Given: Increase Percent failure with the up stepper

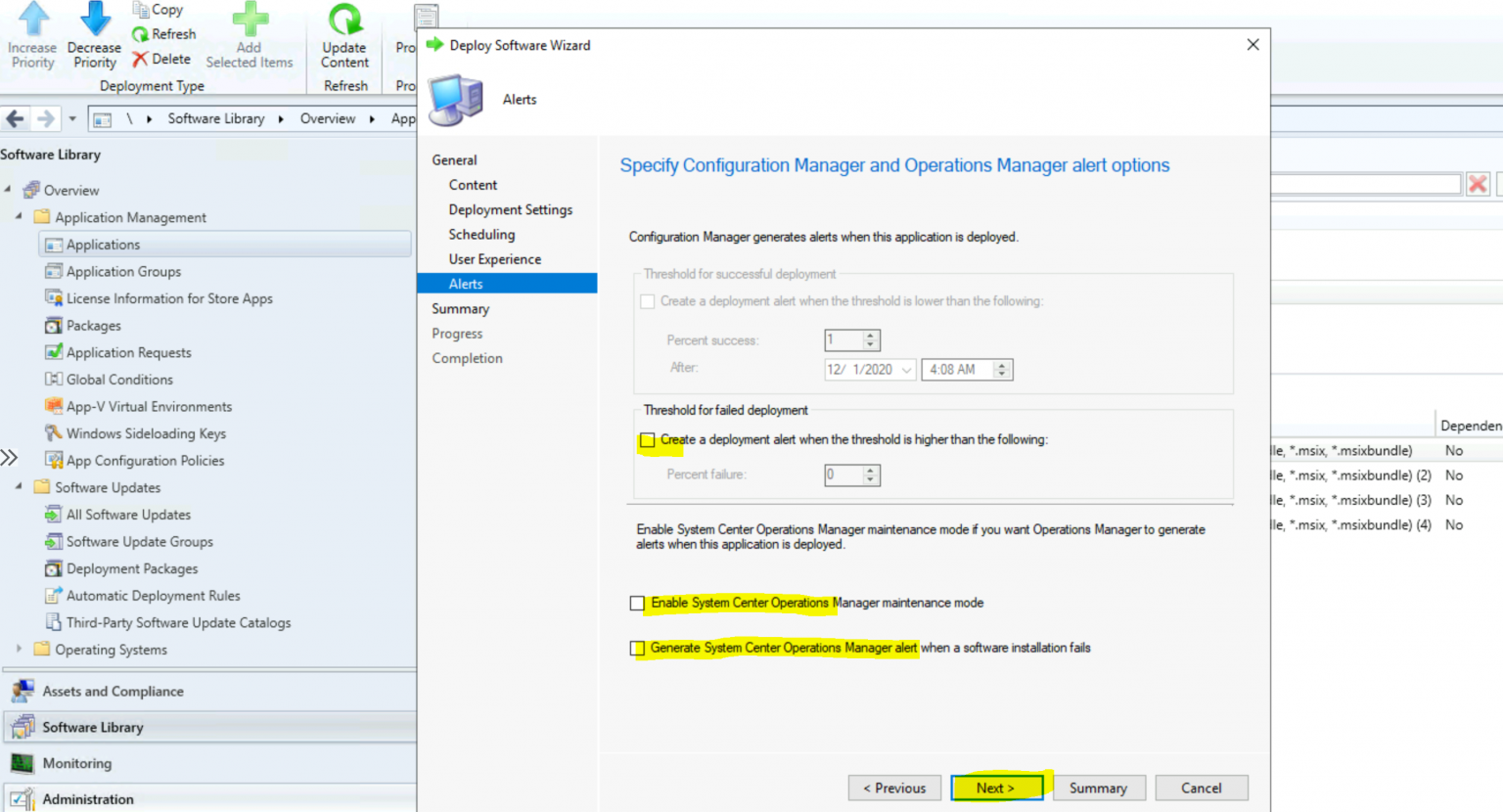Looking at the screenshot, I should coord(872,471).
